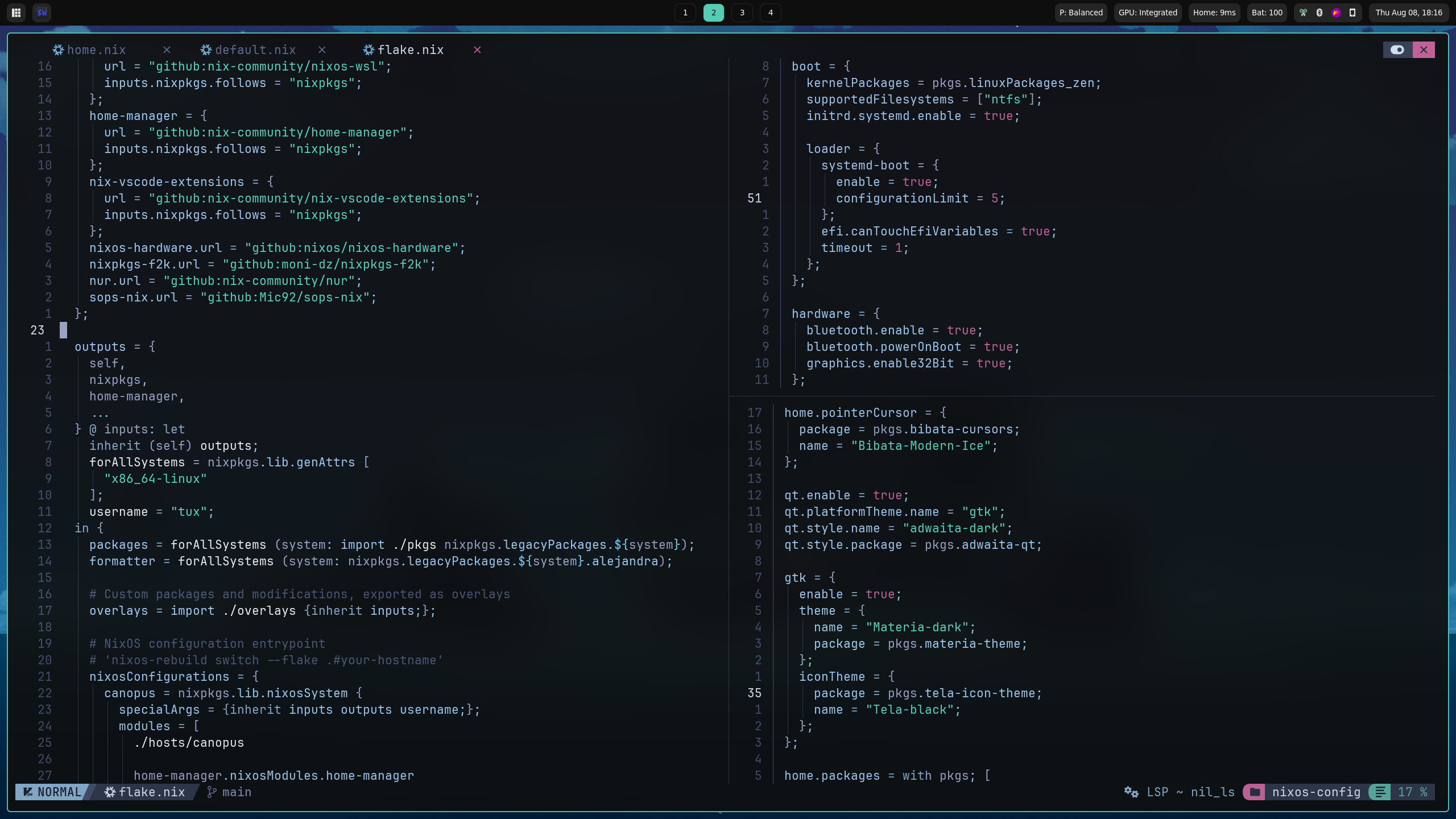This screenshot has height=819, width=1456.
Task: Switch to the default.nix tab
Action: [255, 50]
